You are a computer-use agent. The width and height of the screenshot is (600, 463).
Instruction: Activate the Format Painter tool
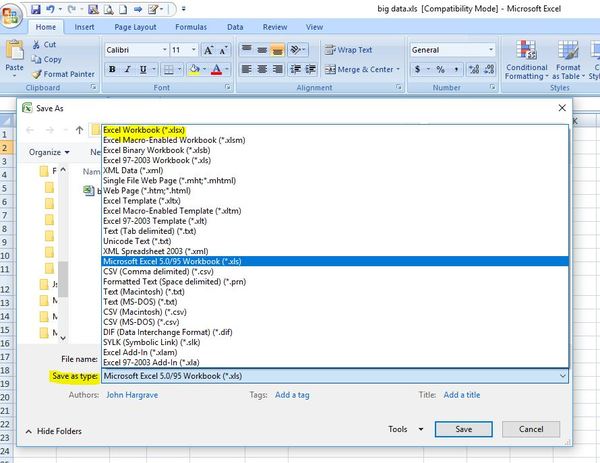(x=63, y=74)
